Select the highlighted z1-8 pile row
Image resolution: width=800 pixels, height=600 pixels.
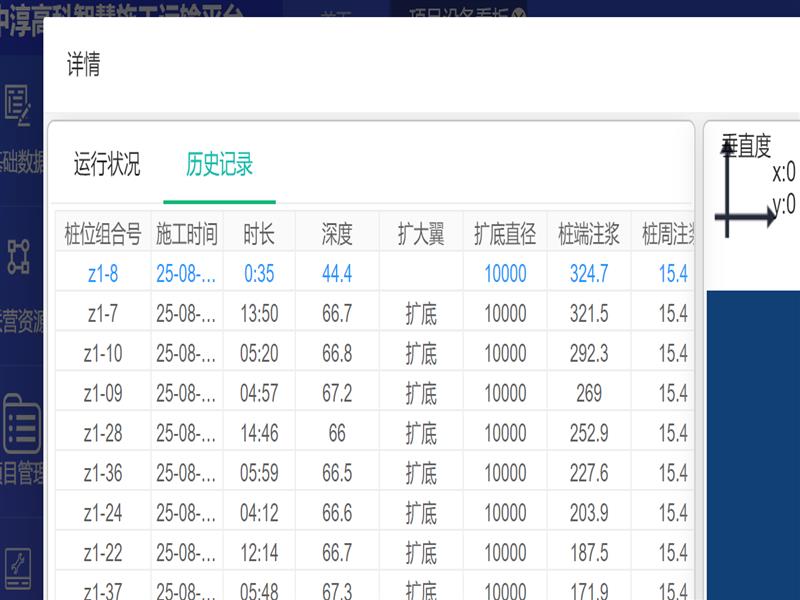coord(102,274)
